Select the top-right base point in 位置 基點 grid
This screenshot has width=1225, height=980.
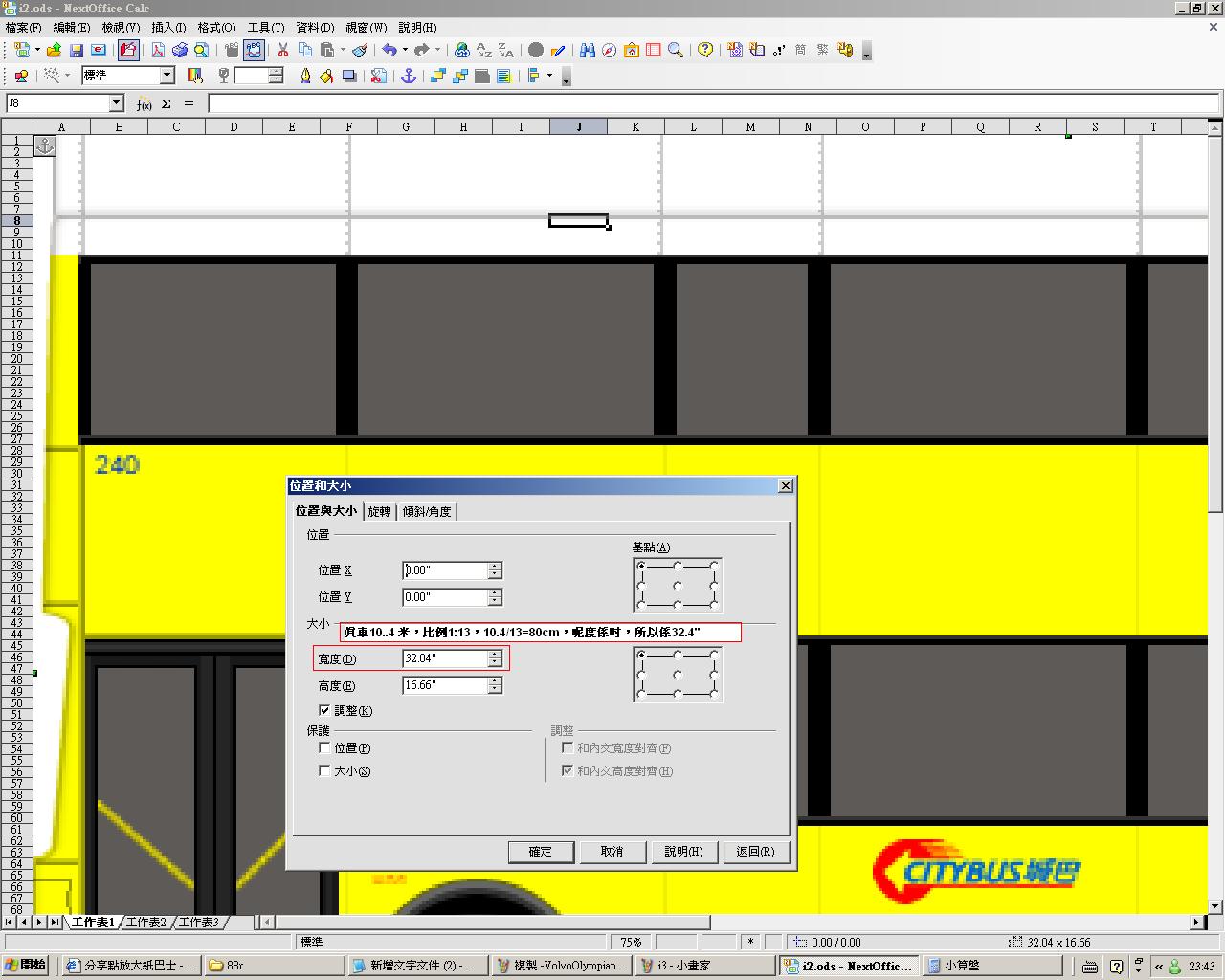714,566
